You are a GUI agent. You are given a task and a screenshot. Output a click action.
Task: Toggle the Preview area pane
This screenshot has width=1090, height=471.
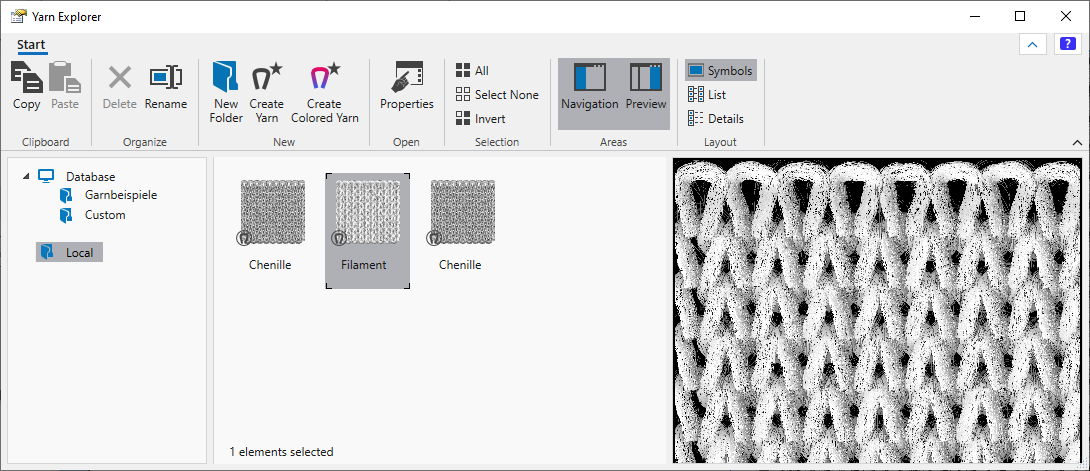coord(645,86)
